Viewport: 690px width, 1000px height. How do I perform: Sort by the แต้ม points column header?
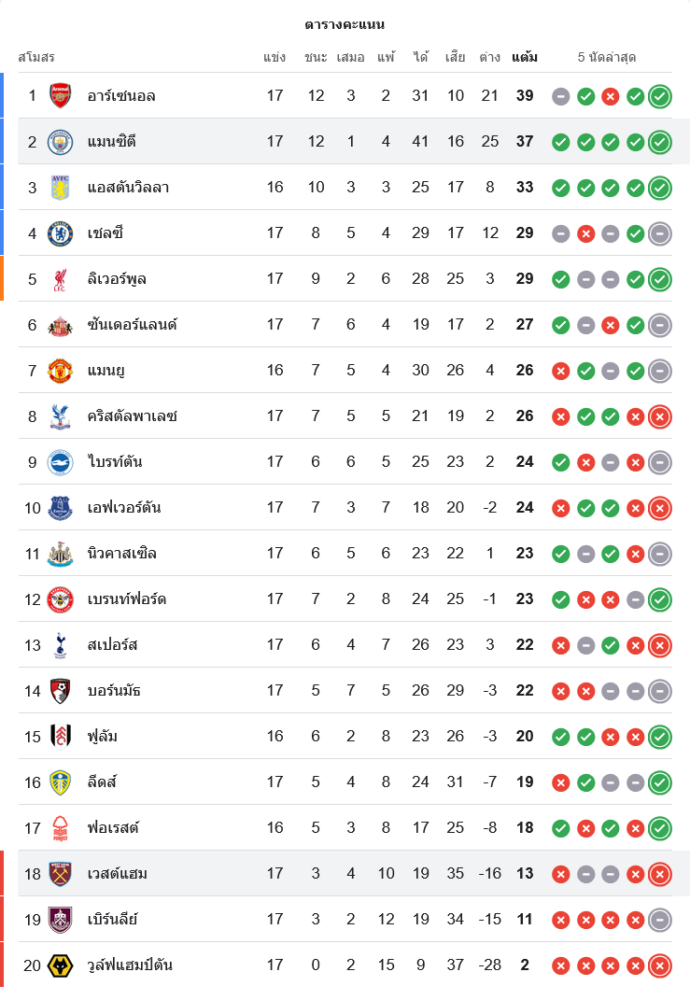coord(524,57)
